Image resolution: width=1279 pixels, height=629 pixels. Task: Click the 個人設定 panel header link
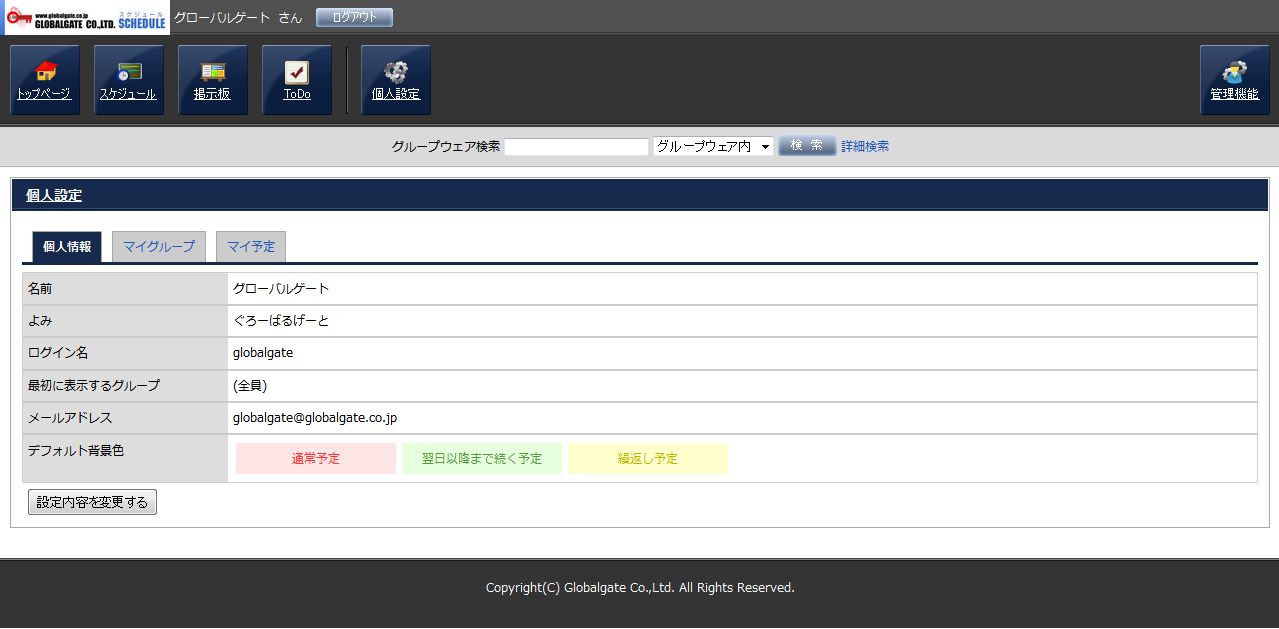[x=54, y=195]
